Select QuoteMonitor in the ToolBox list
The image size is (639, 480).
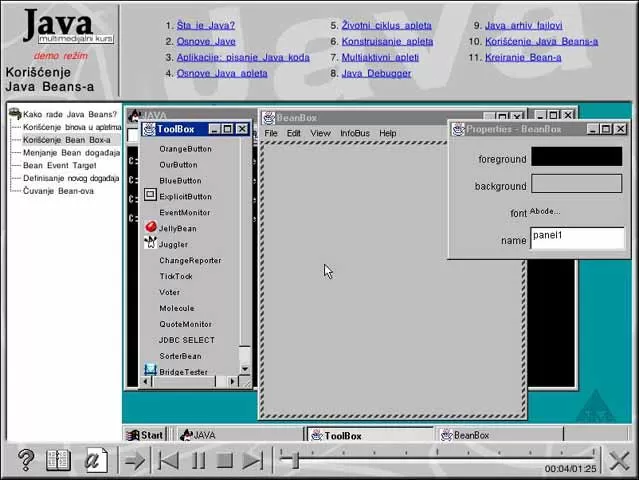[185, 324]
